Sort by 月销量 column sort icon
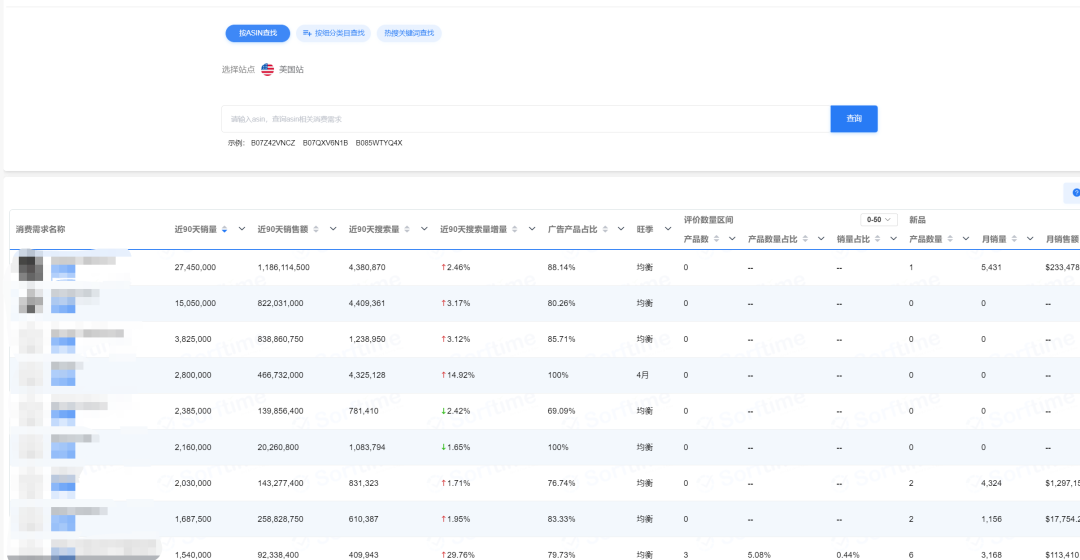 point(1012,239)
